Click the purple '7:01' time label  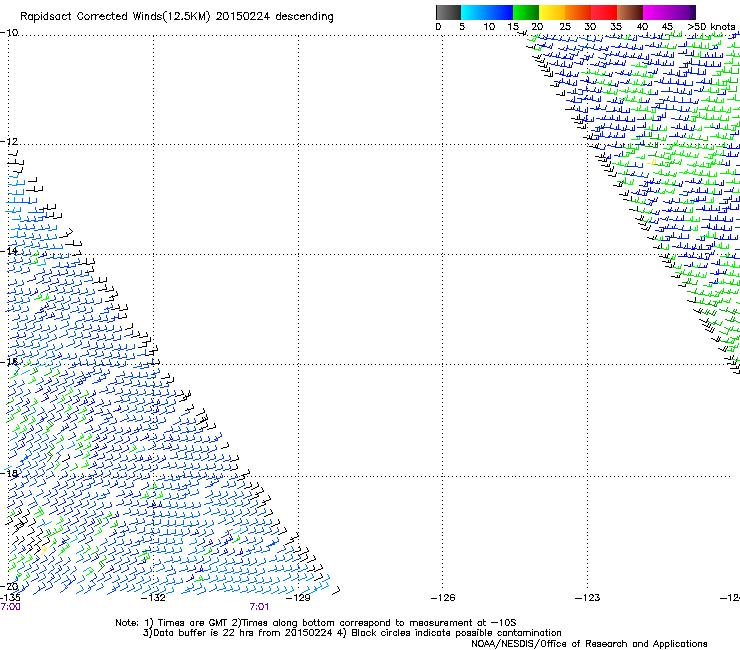259,607
